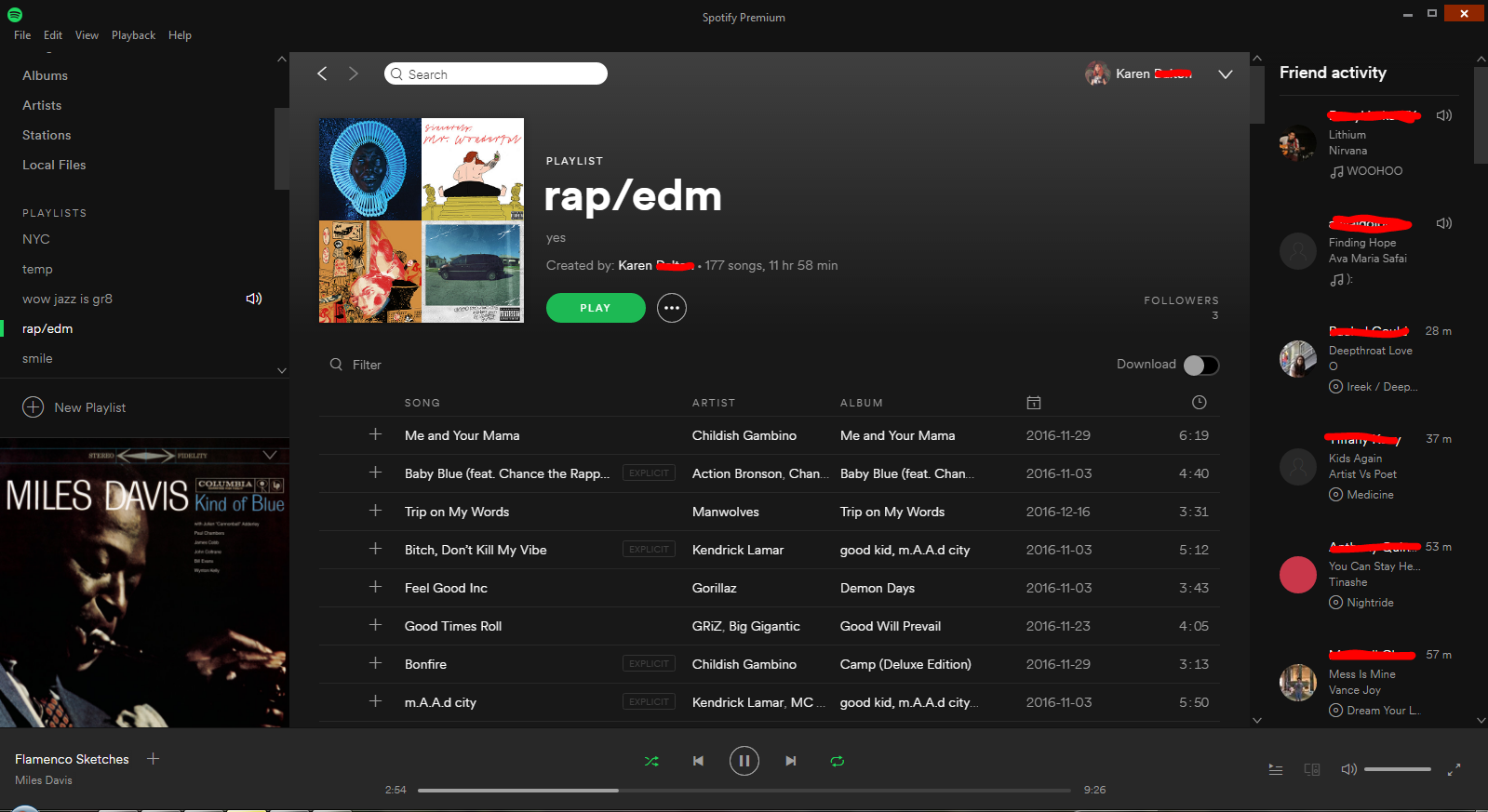The width and height of the screenshot is (1488, 812).
Task: Pause the currently playing track
Action: 744,761
